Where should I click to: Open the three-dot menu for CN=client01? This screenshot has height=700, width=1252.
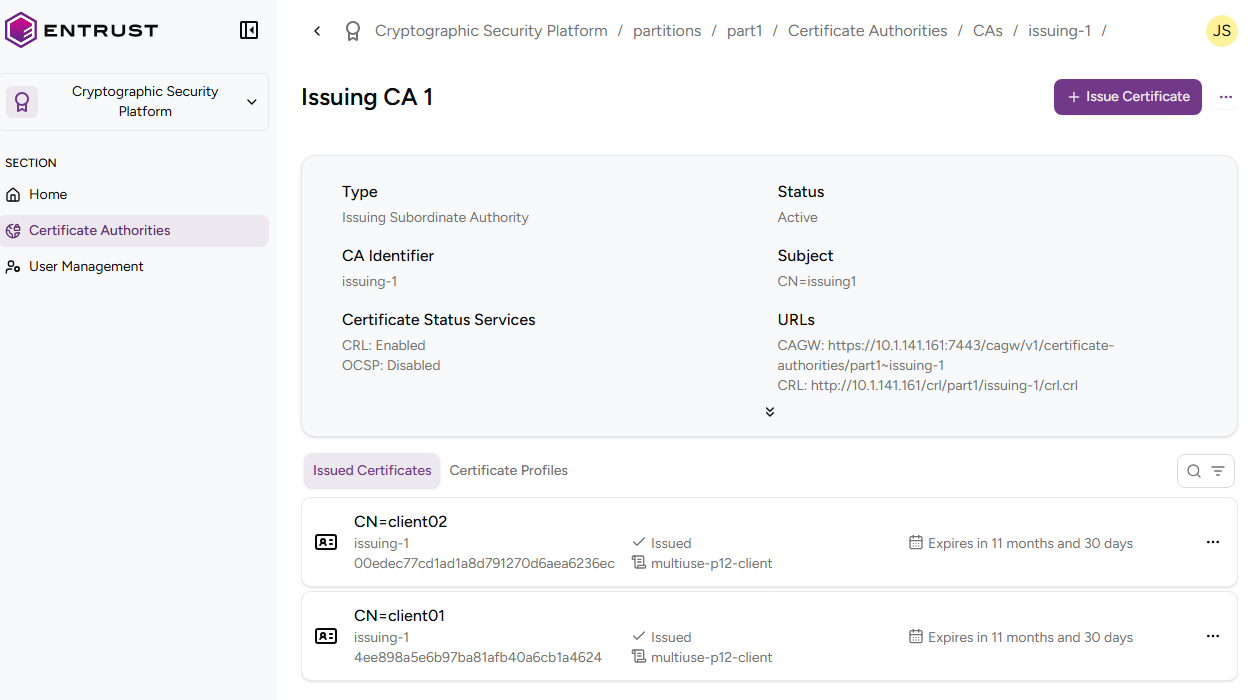click(x=1212, y=636)
